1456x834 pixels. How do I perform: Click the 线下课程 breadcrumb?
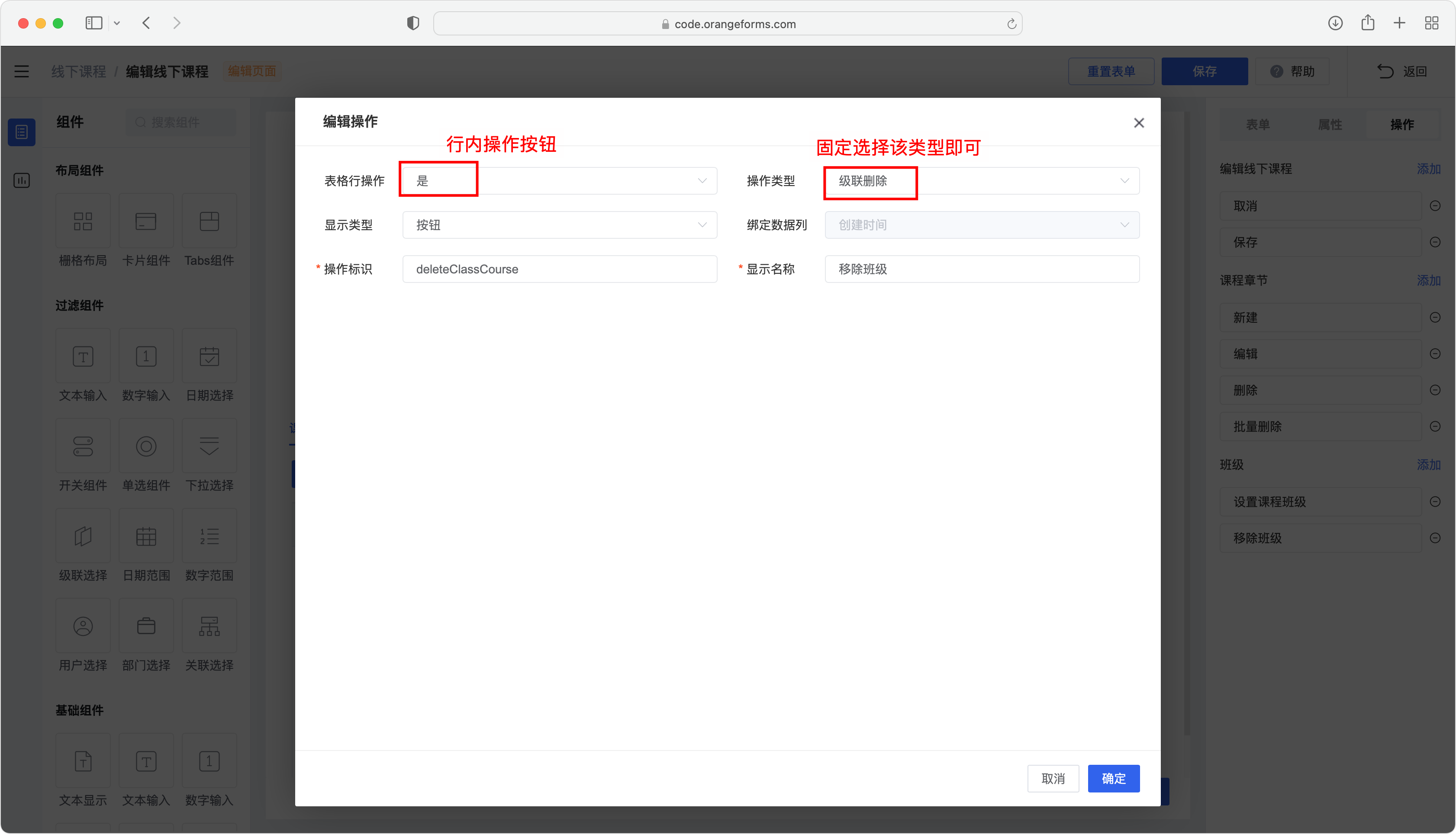click(x=78, y=71)
